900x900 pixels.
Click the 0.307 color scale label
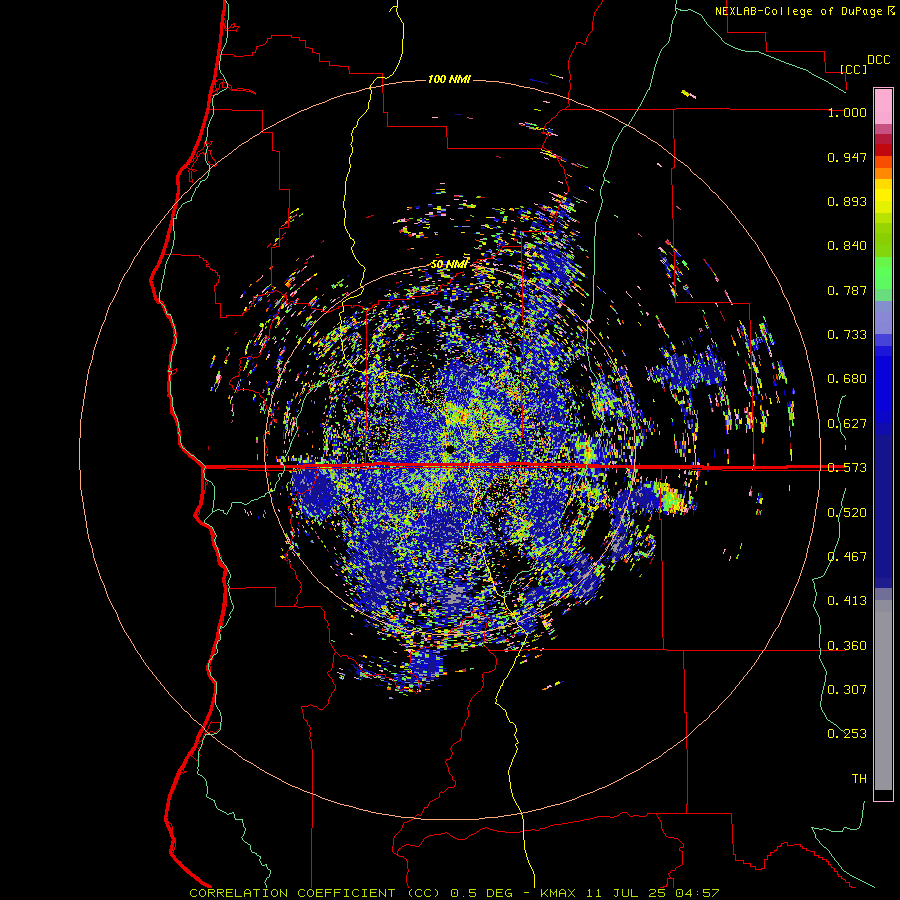coord(847,690)
